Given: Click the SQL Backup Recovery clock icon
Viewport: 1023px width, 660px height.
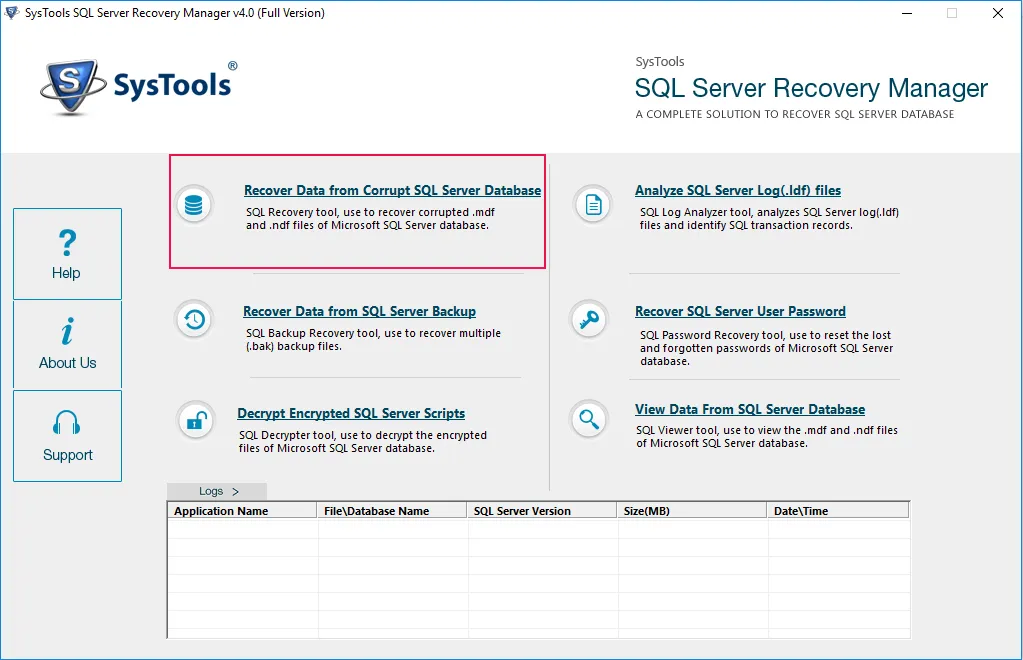Looking at the screenshot, I should [x=194, y=319].
